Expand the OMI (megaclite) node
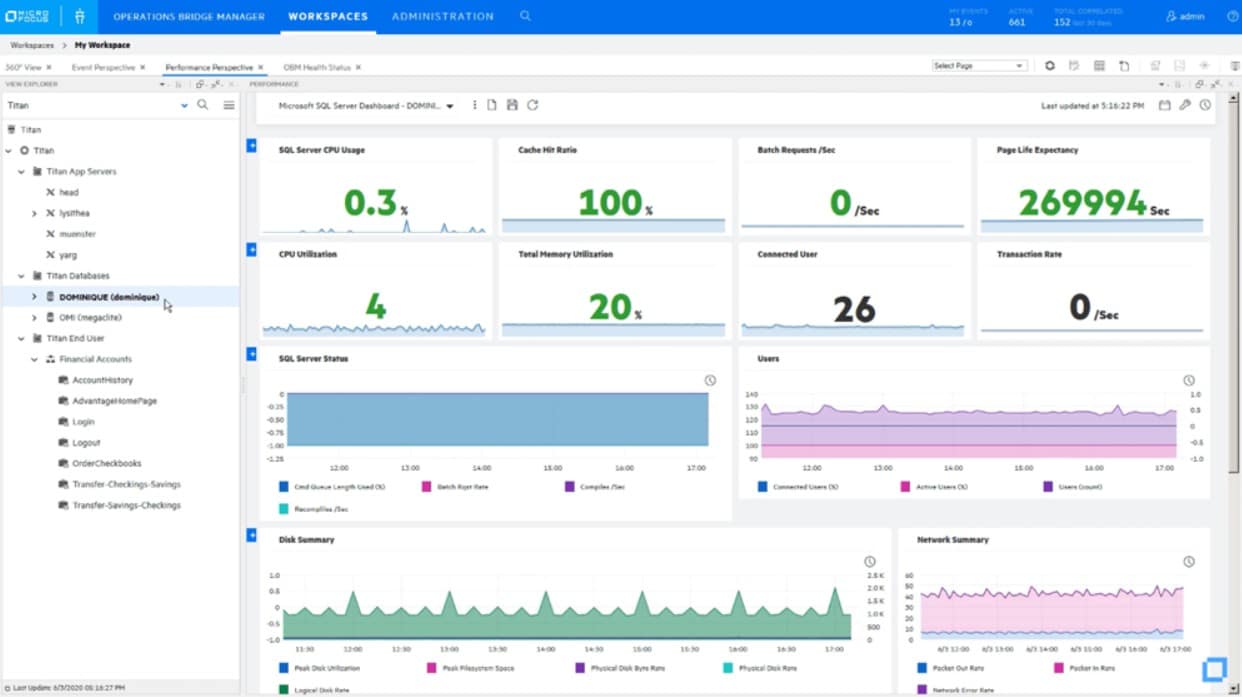This screenshot has height=697, width=1242. tap(34, 317)
